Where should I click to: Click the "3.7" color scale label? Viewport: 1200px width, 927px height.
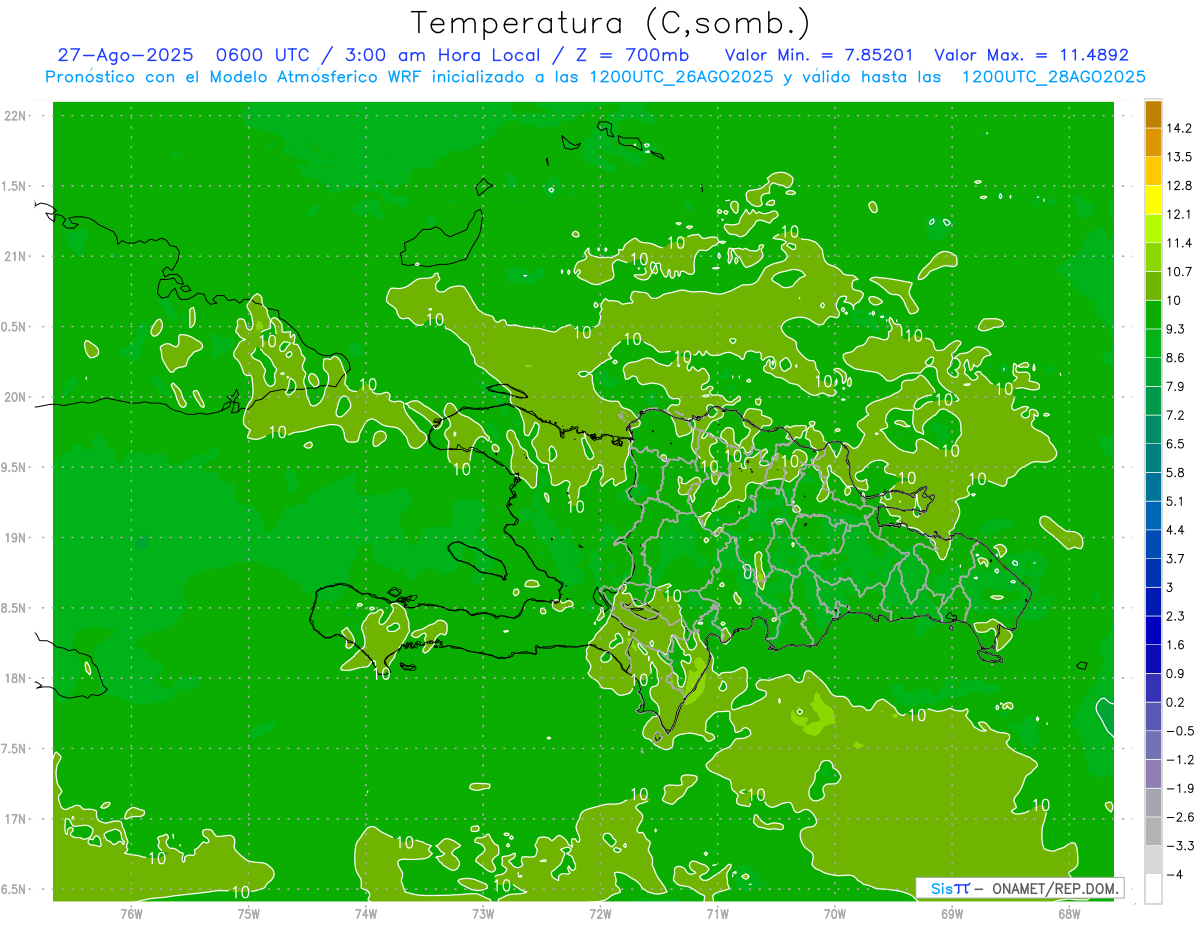point(1176,559)
